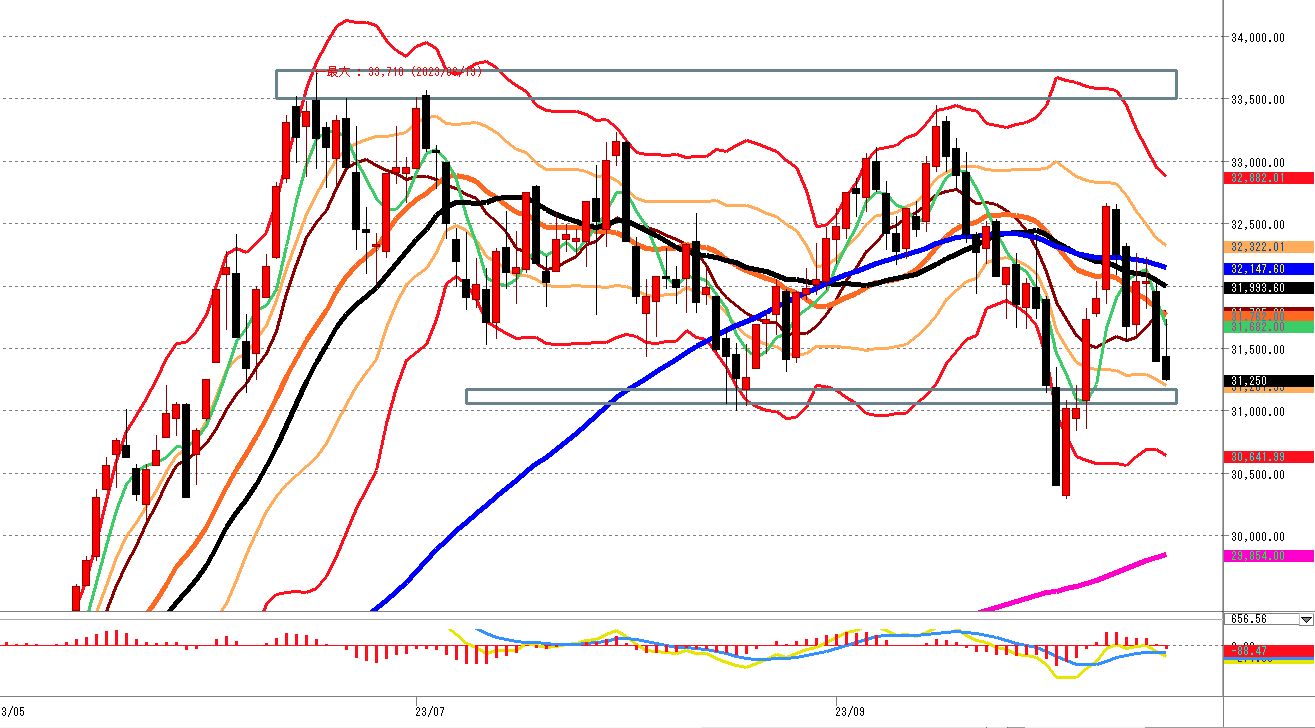Screen dimensions: 1315x728
Task: Click the 23/09 date axis label
Action: pyautogui.click(x=850, y=712)
